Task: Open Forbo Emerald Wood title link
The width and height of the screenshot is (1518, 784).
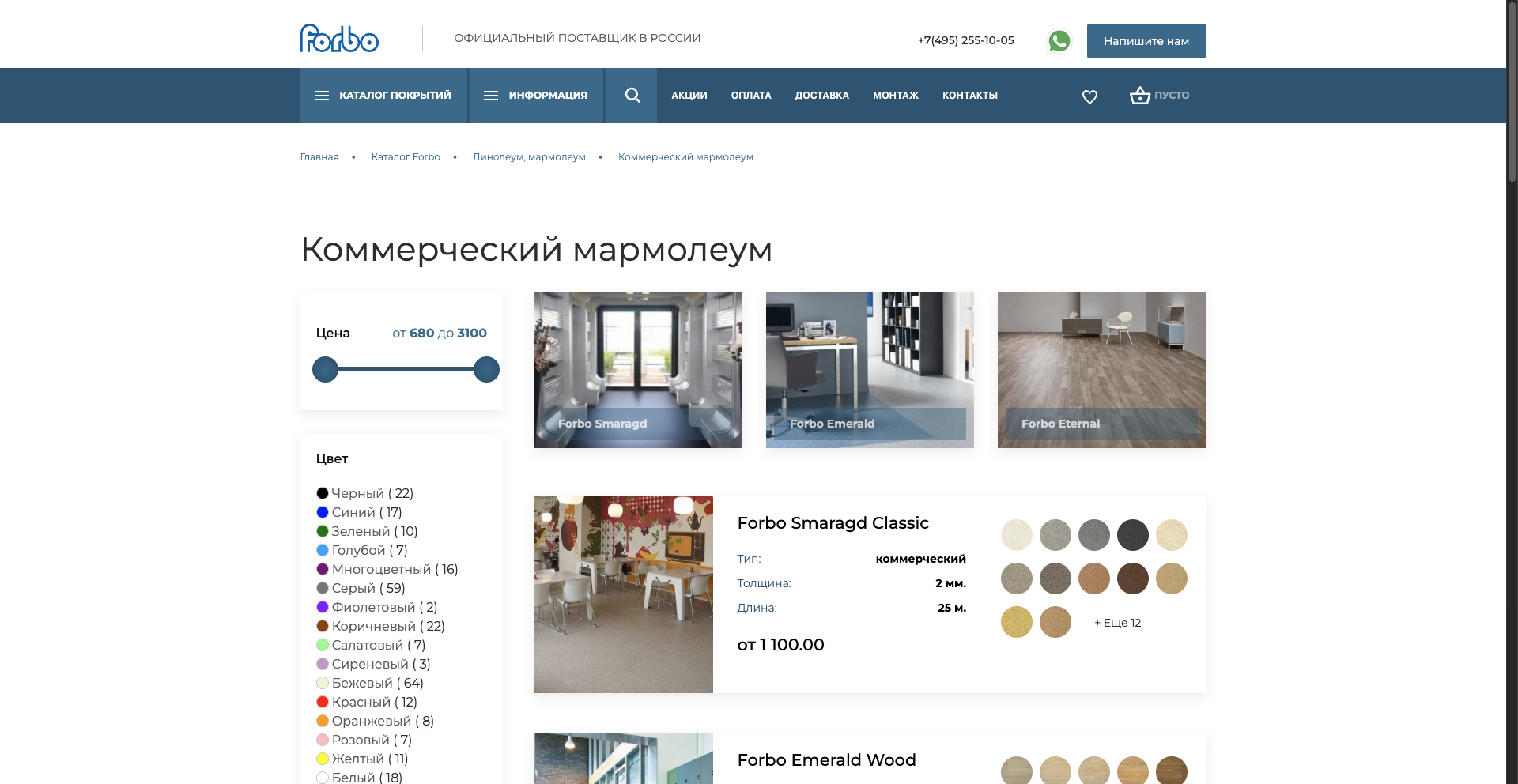Action: coord(826,760)
